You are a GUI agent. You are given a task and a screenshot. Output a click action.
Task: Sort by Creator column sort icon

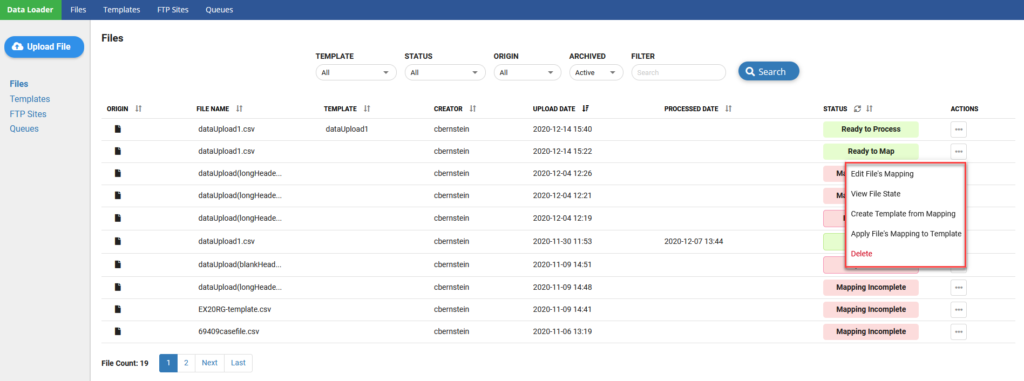tap(473, 108)
